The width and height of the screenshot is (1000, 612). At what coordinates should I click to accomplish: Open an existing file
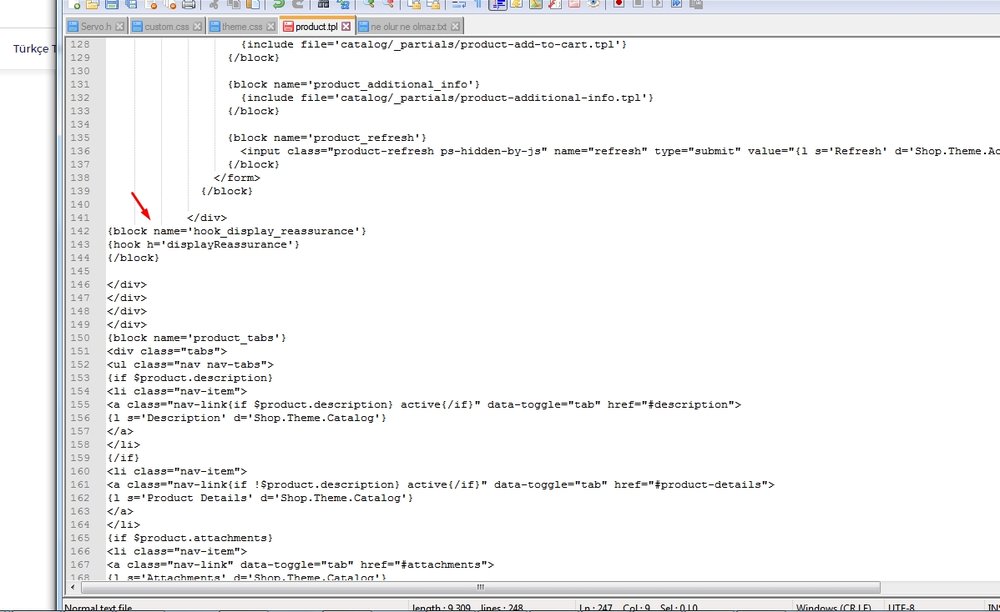click(x=92, y=5)
